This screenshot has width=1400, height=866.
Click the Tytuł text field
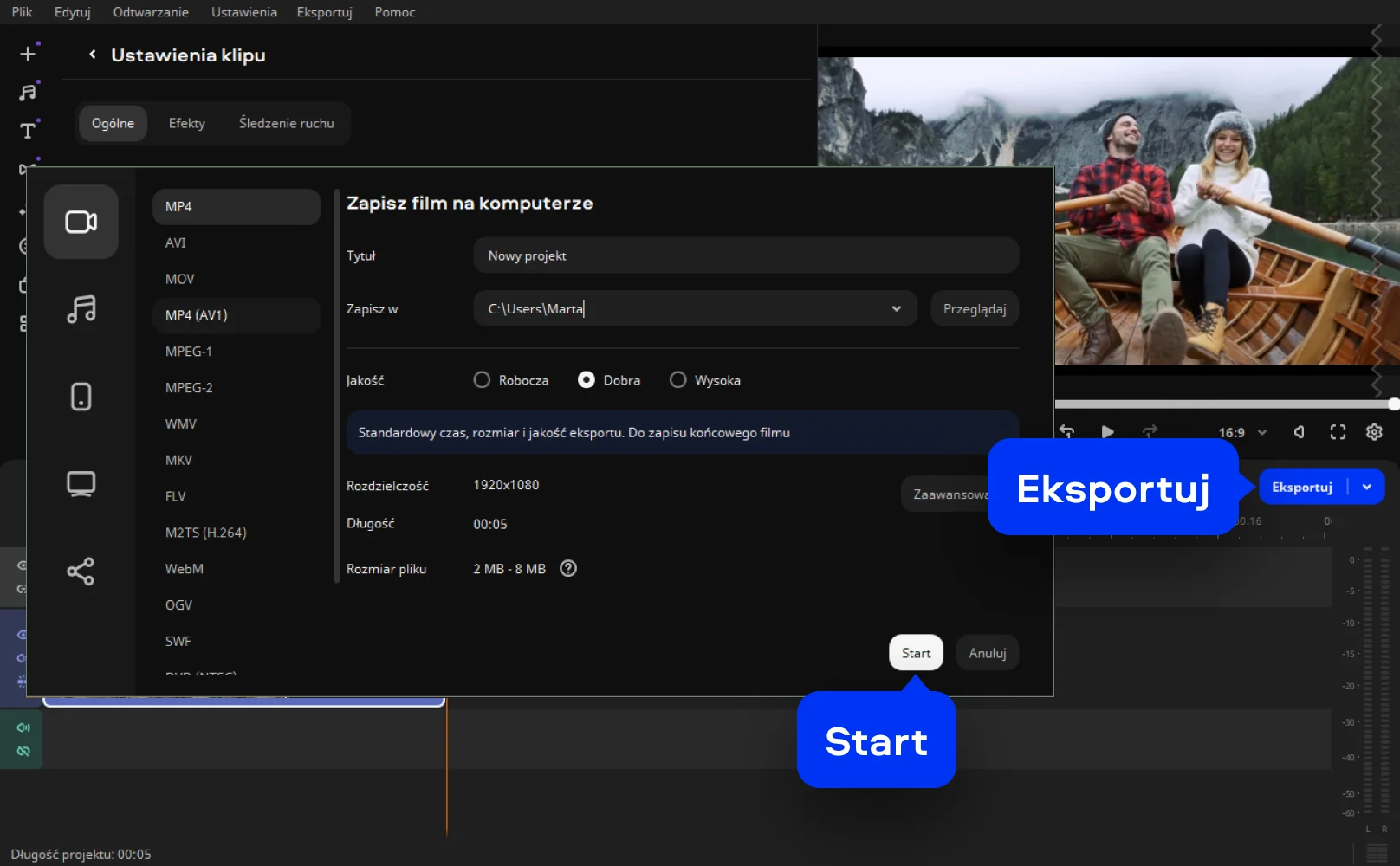(x=745, y=255)
